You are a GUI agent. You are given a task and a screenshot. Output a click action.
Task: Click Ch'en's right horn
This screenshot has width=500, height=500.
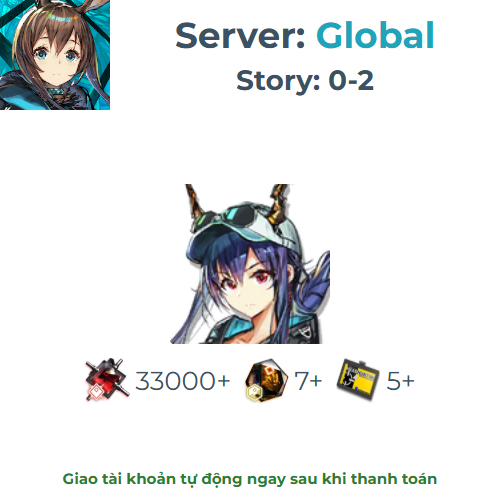tap(279, 203)
